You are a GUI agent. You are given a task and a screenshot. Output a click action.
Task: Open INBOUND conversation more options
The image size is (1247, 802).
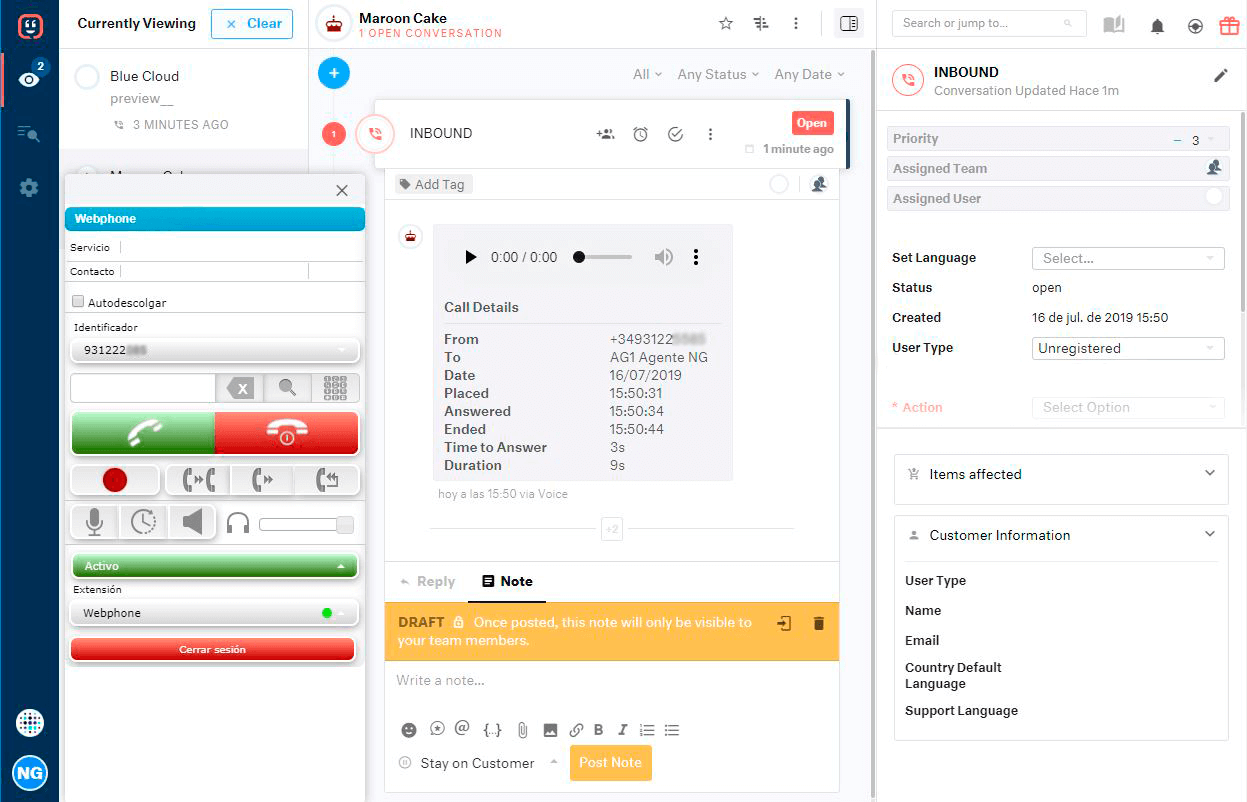pyautogui.click(x=710, y=134)
